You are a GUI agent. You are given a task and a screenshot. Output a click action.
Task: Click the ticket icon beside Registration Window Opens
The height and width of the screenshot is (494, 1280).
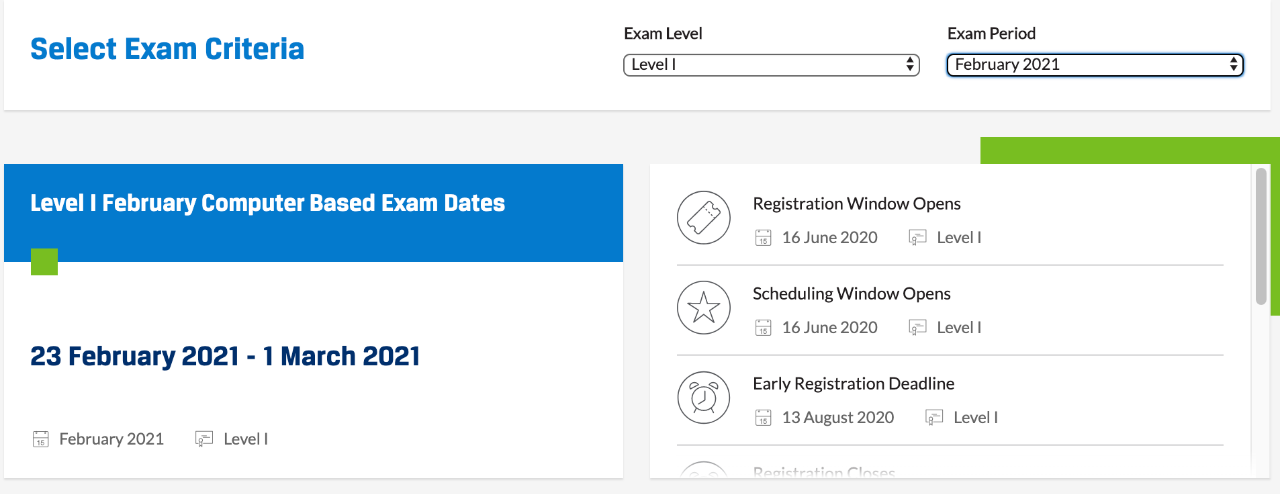pos(704,218)
